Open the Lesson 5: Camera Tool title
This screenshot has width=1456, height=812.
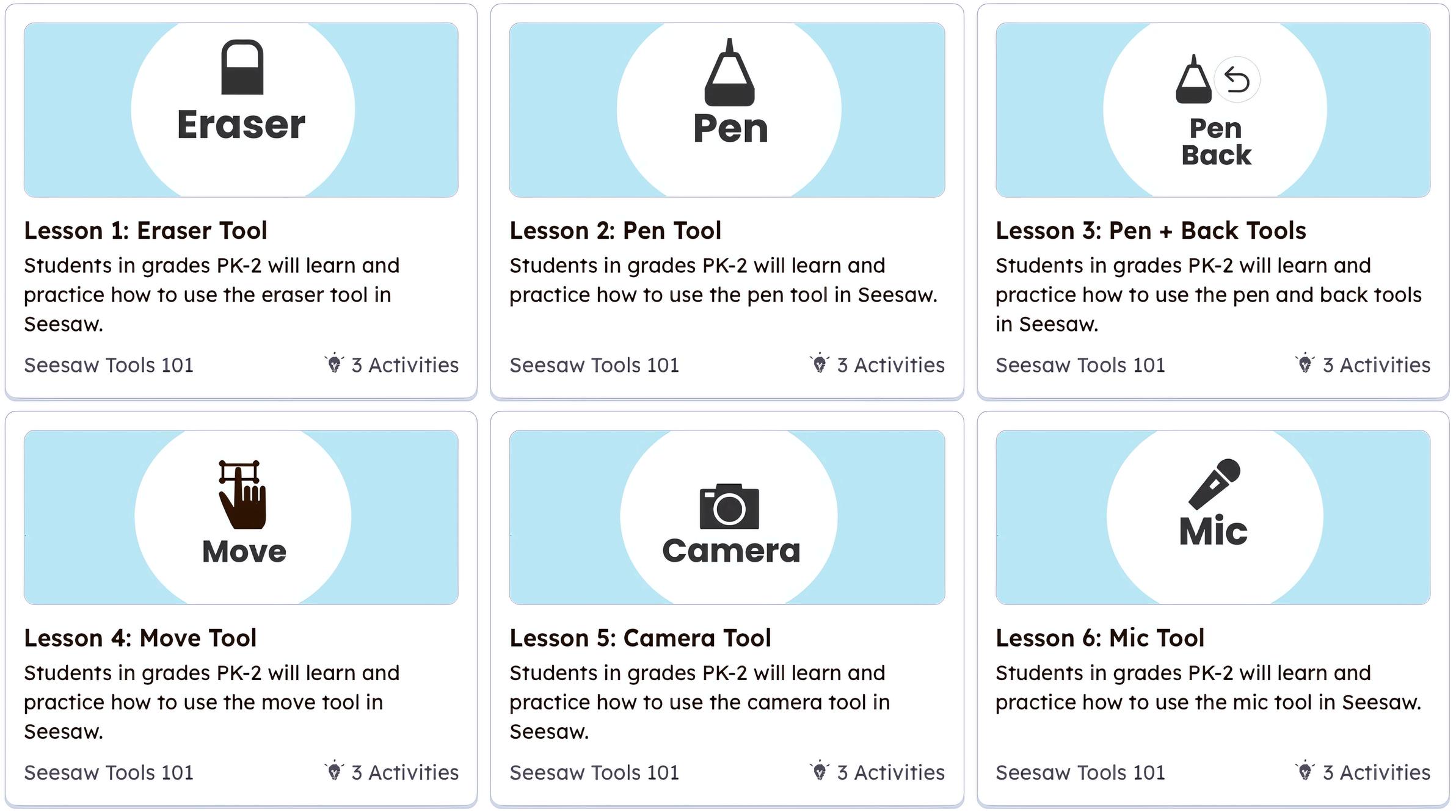[x=640, y=638]
